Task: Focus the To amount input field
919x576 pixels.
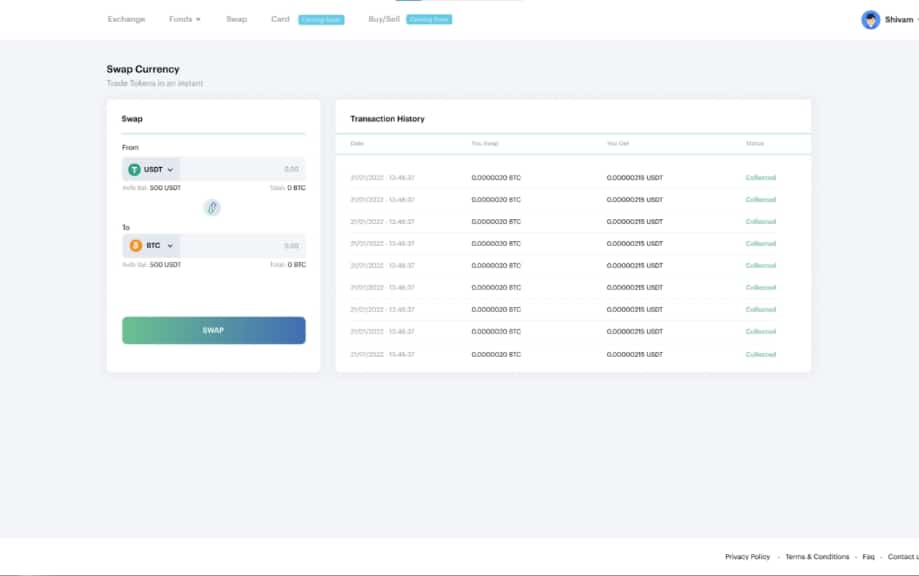Action: [x=243, y=246]
